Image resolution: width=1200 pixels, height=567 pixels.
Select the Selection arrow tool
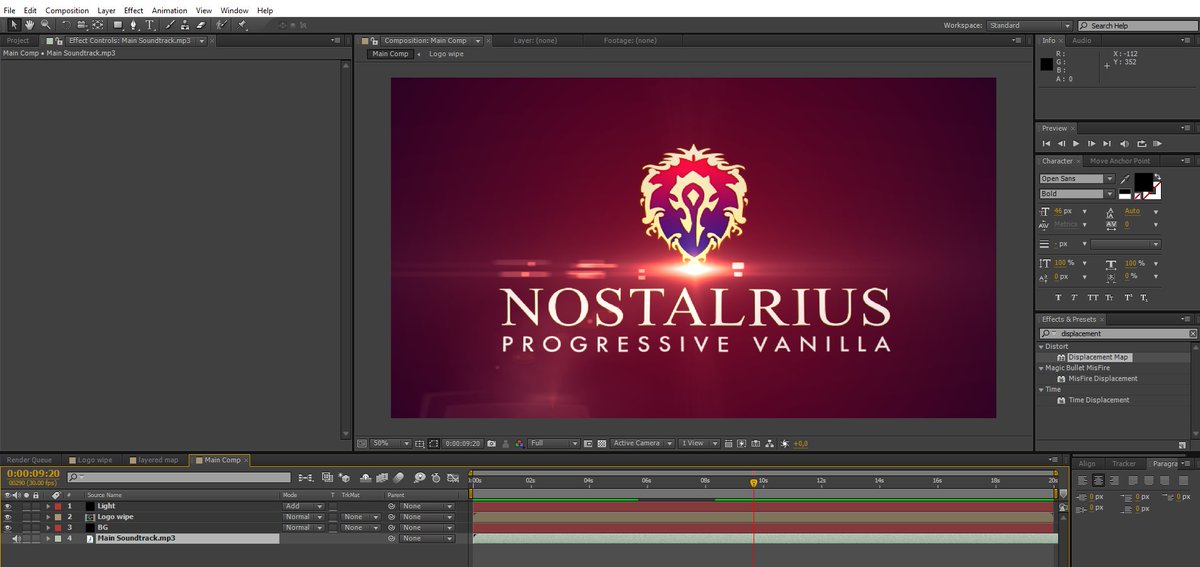click(x=14, y=24)
